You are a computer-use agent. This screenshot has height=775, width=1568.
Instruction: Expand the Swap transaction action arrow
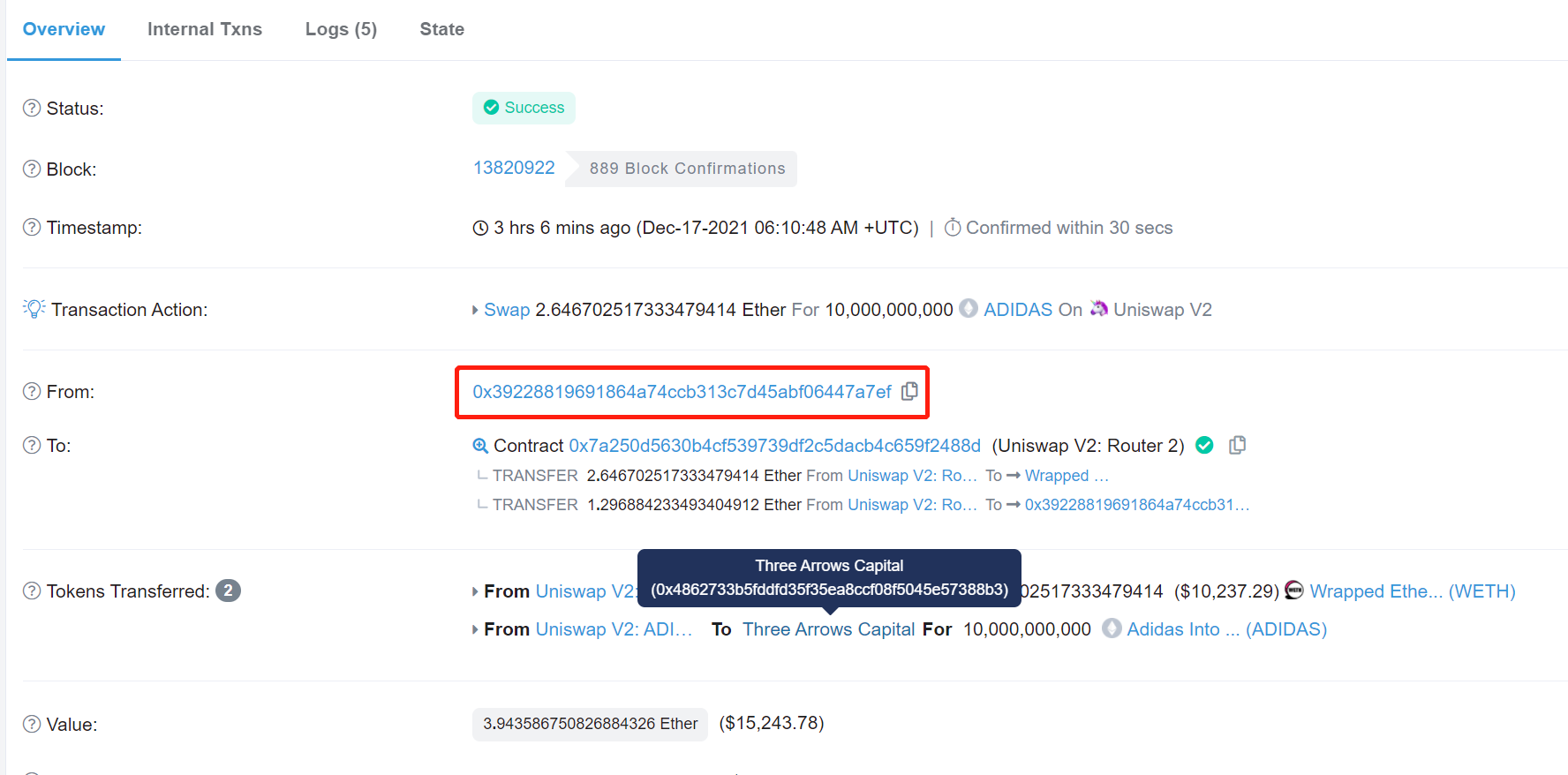(x=476, y=310)
